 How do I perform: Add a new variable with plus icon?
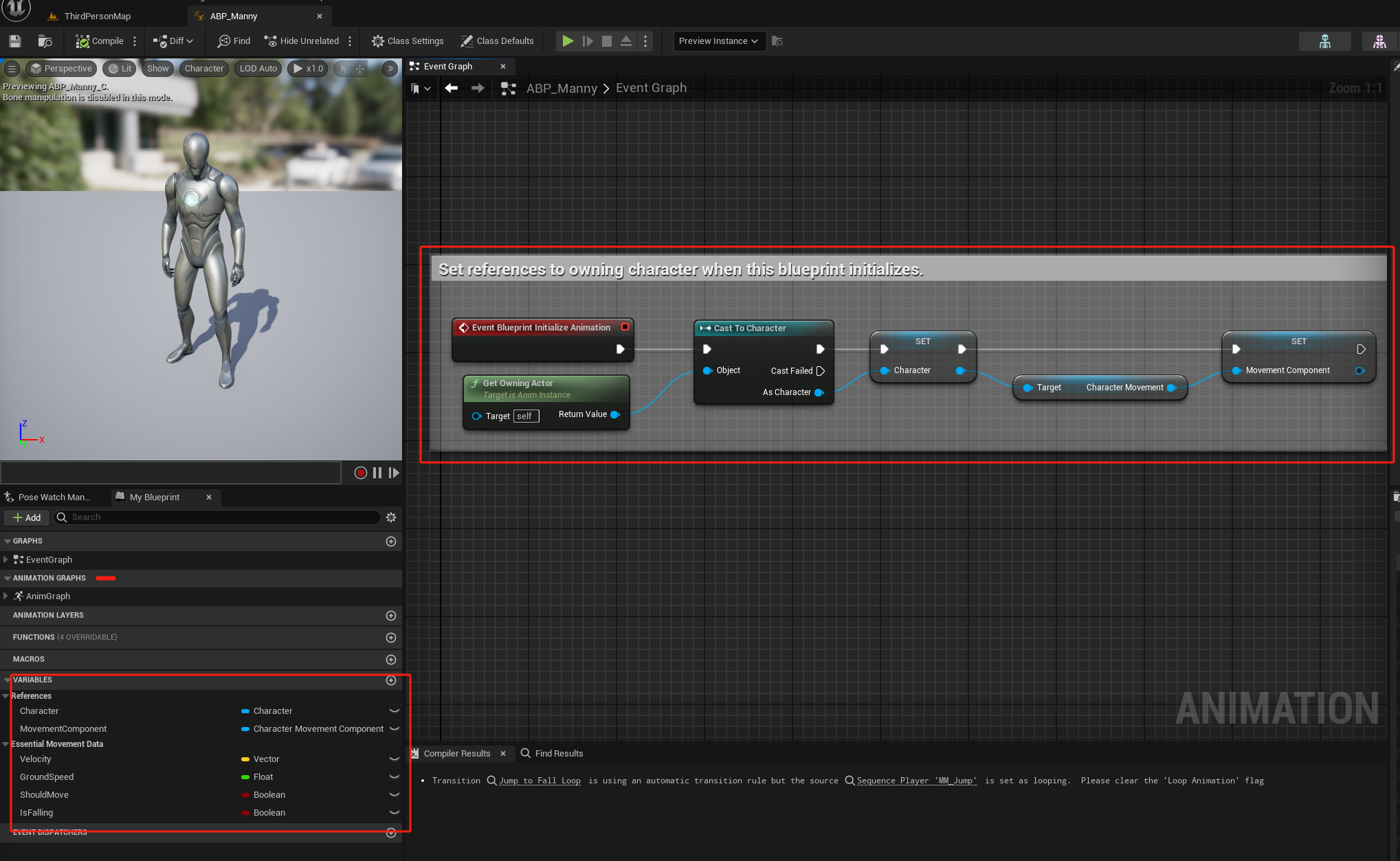pyautogui.click(x=391, y=680)
